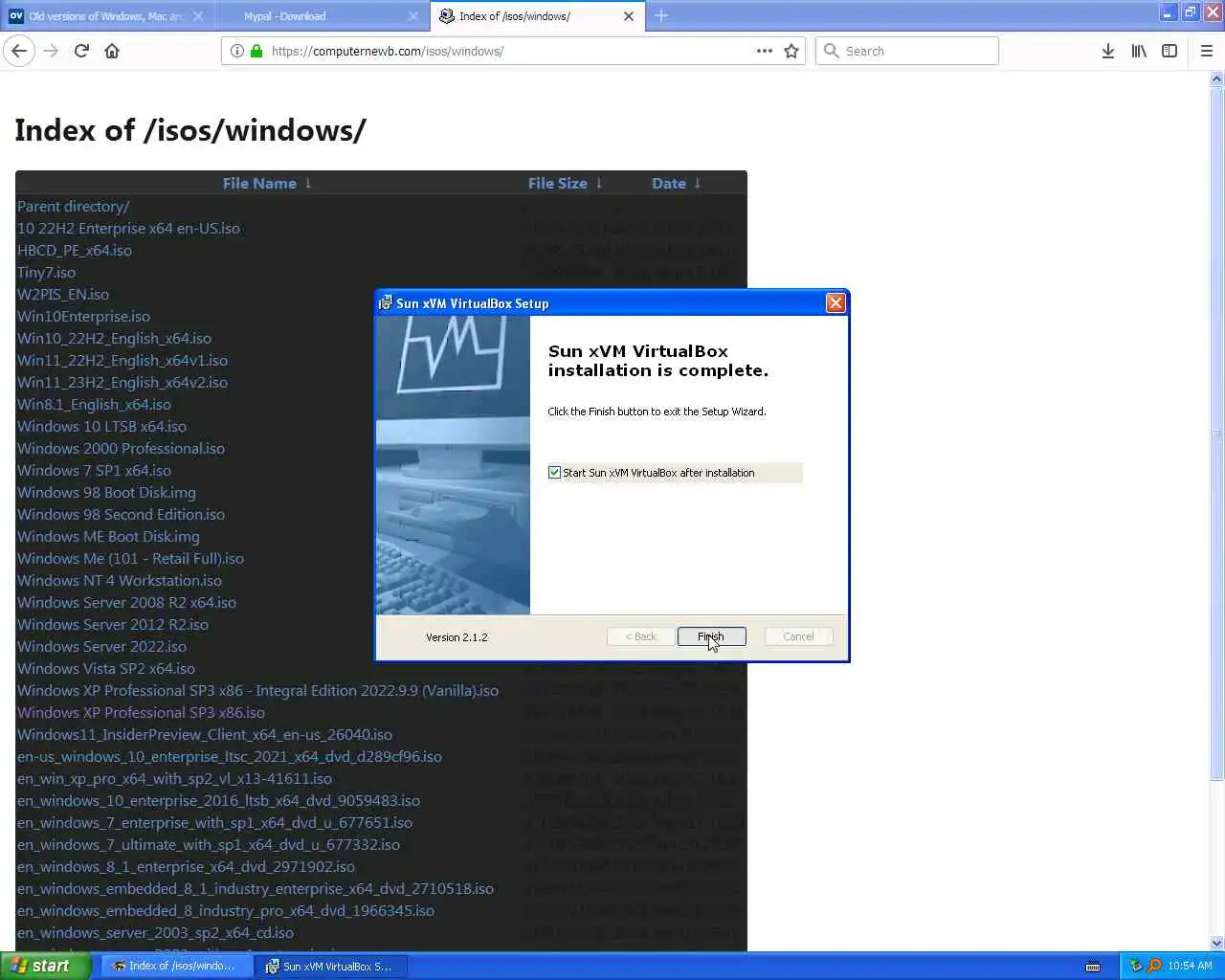Open Windows NT 4 Workstation.iso link
The height and width of the screenshot is (980, 1225).
(120, 580)
